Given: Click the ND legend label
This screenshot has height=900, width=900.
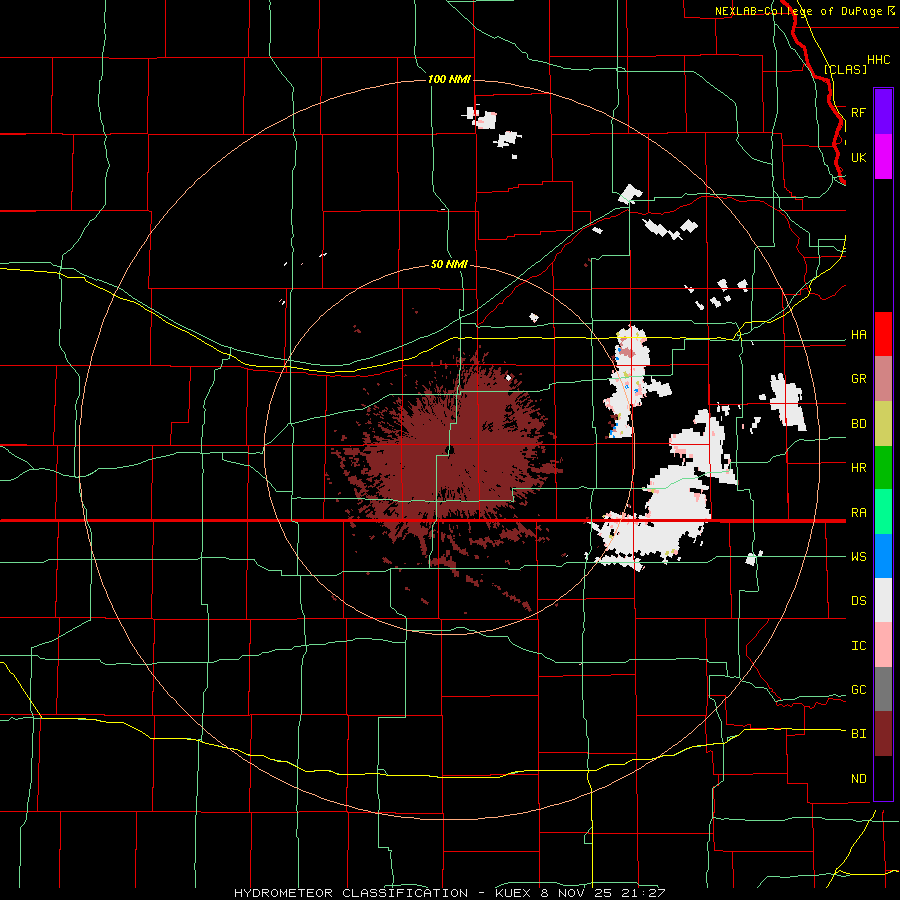Looking at the screenshot, I should (x=858, y=778).
